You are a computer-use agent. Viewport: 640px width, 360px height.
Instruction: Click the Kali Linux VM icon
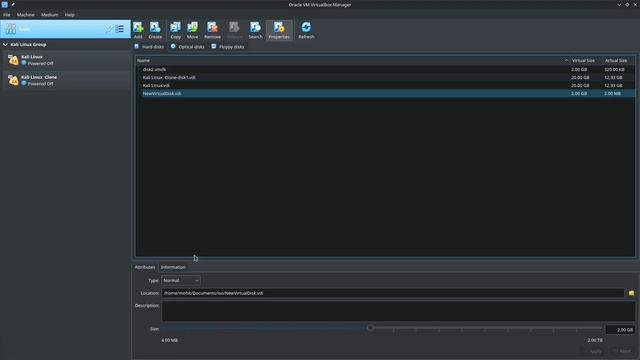click(13, 60)
